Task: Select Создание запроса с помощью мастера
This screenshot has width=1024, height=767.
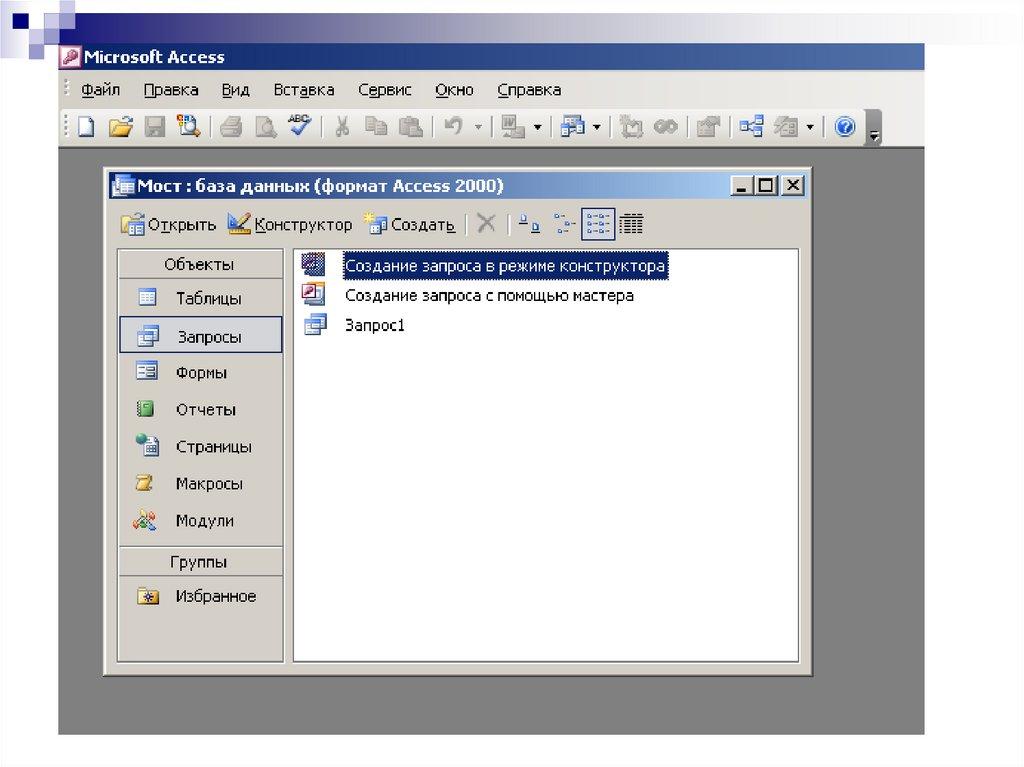Action: pyautogui.click(x=489, y=296)
